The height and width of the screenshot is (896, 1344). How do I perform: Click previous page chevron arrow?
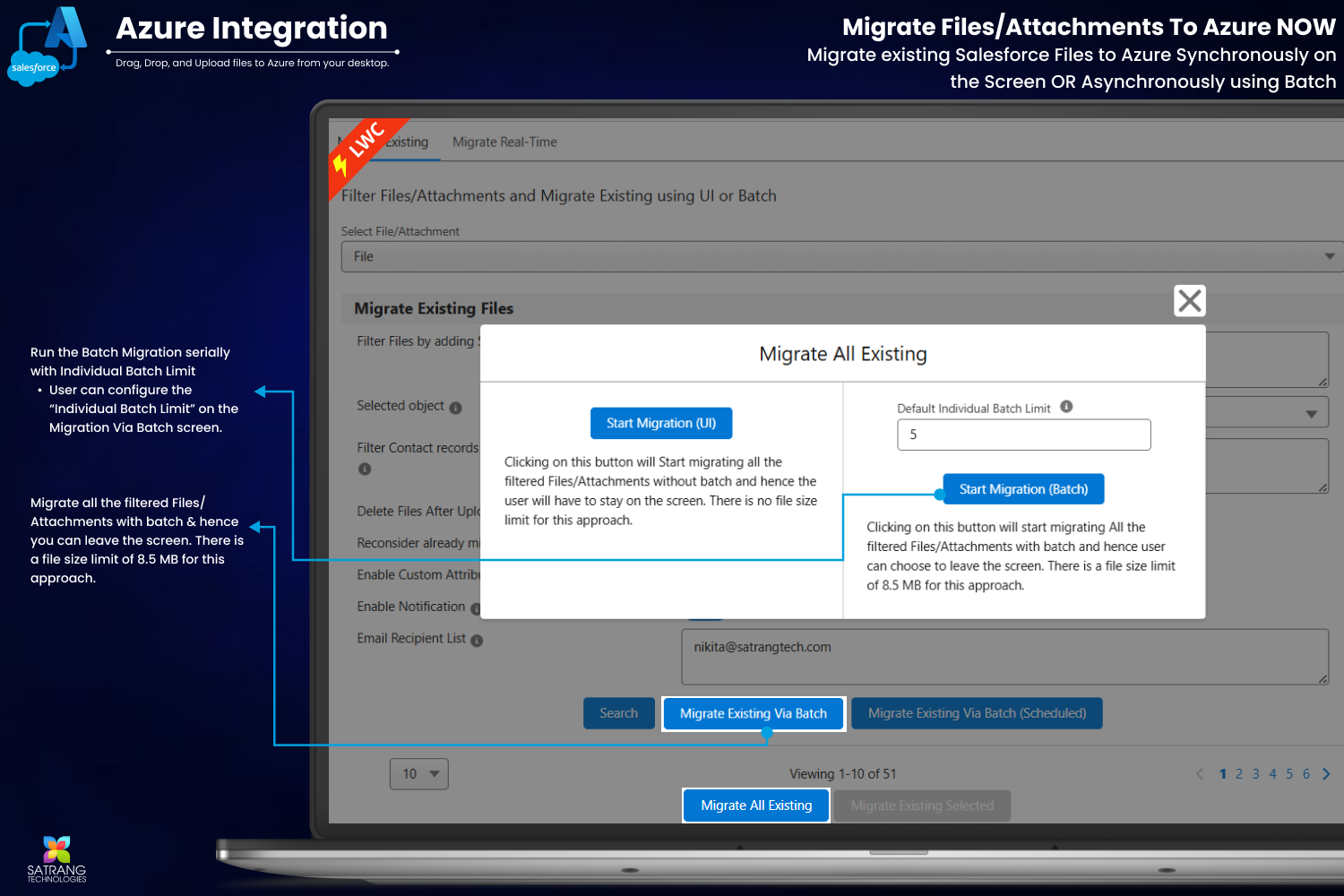click(x=1200, y=774)
